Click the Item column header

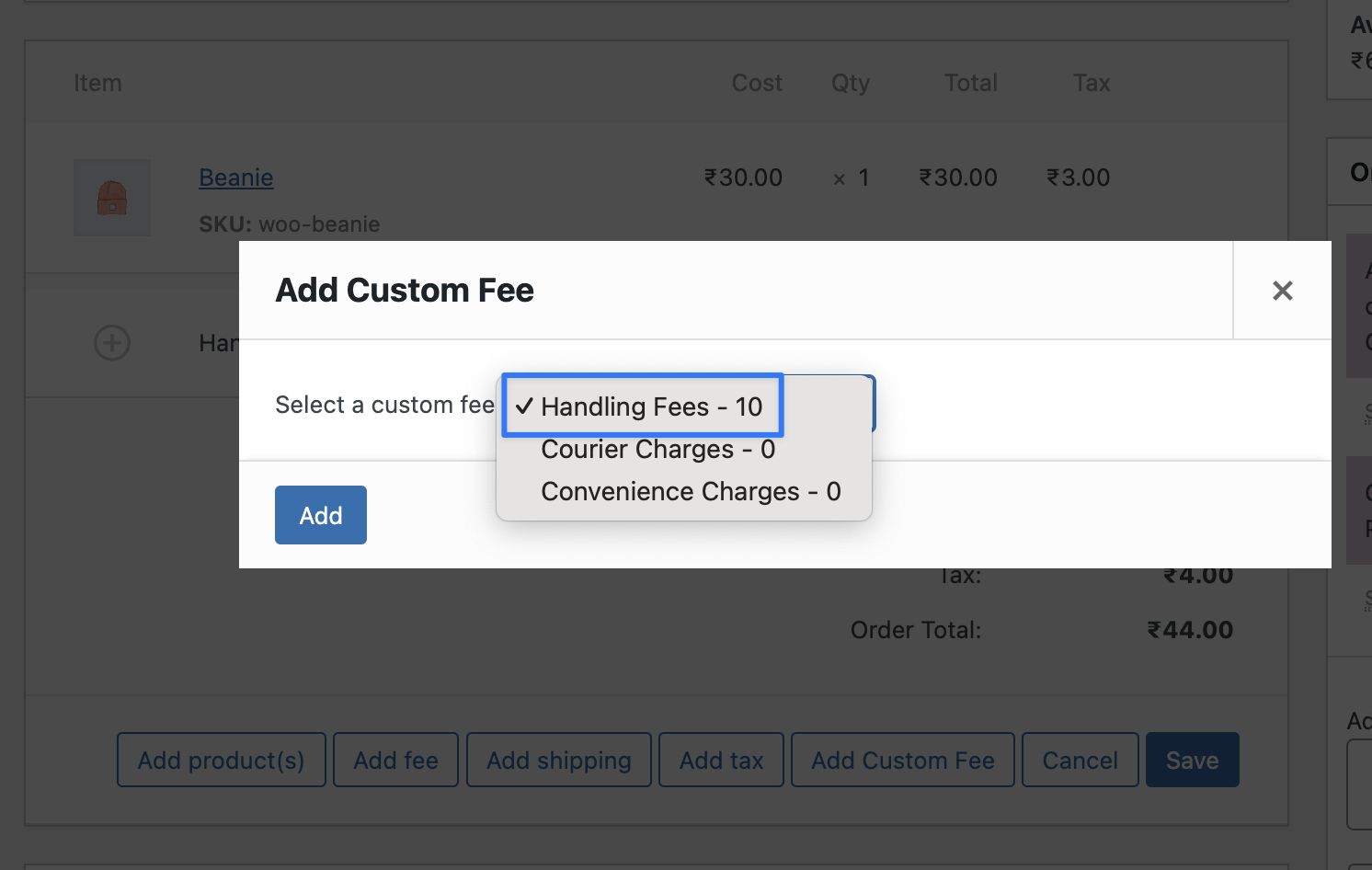point(97,83)
